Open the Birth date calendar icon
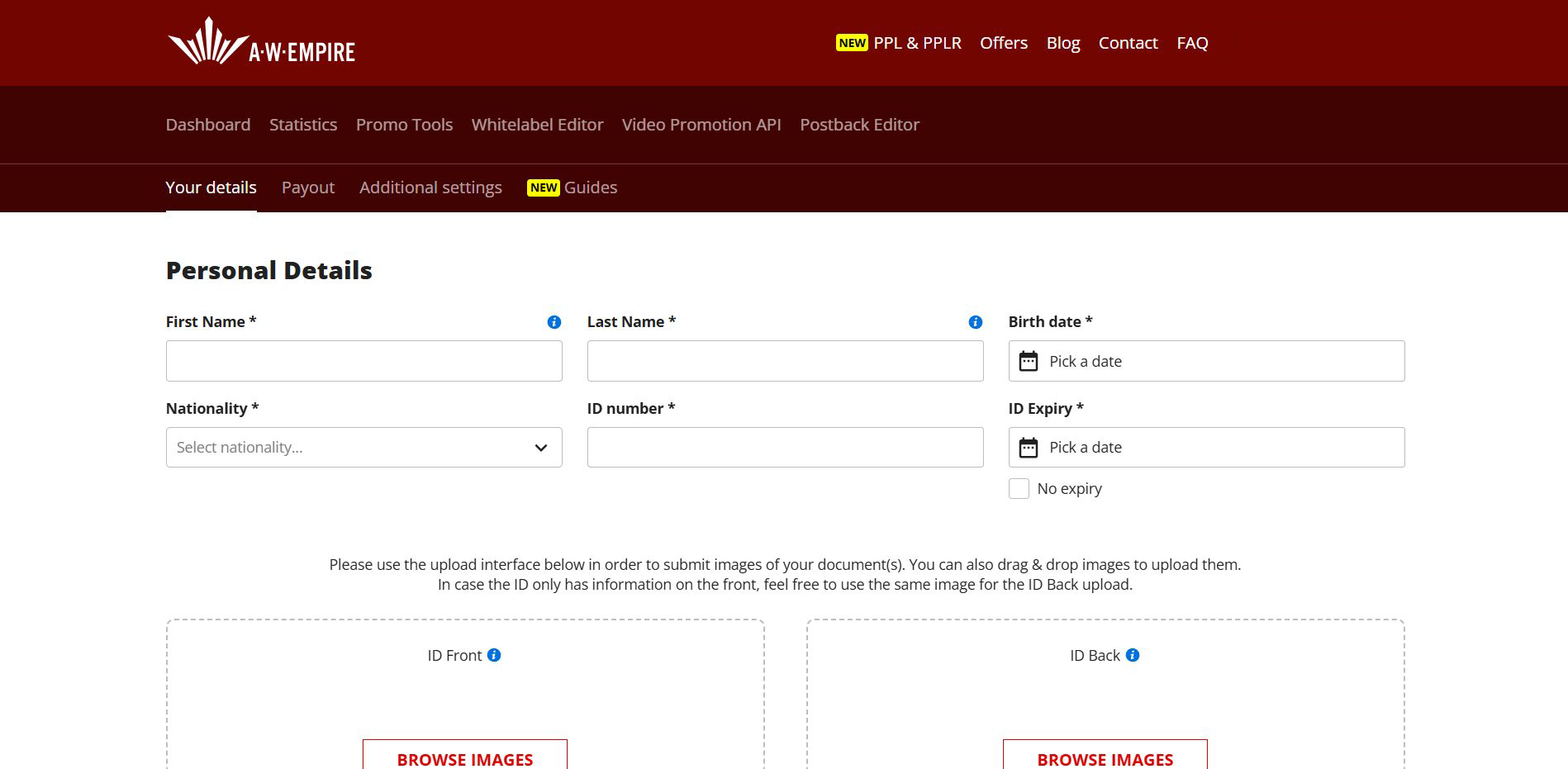Screen dimensions: 1568x769 [x=1029, y=360]
